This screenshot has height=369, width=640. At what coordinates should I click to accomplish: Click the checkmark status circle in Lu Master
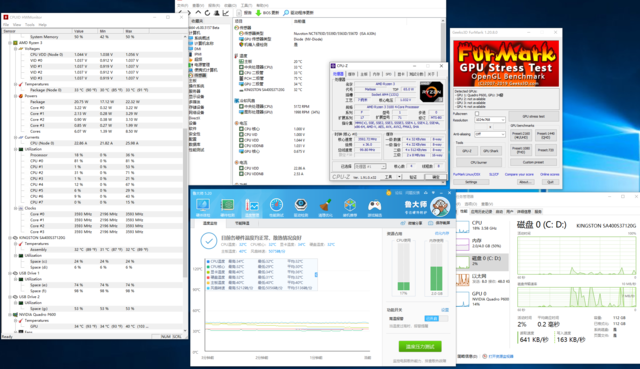point(209,241)
